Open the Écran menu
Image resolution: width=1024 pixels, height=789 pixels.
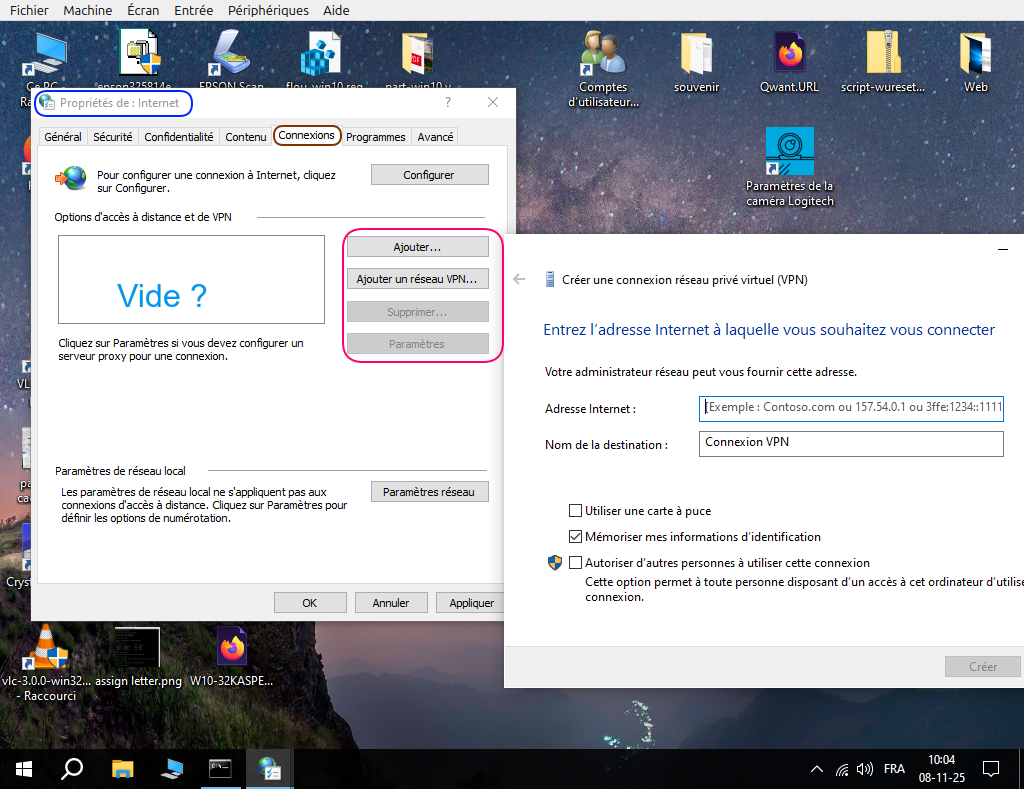[x=143, y=10]
